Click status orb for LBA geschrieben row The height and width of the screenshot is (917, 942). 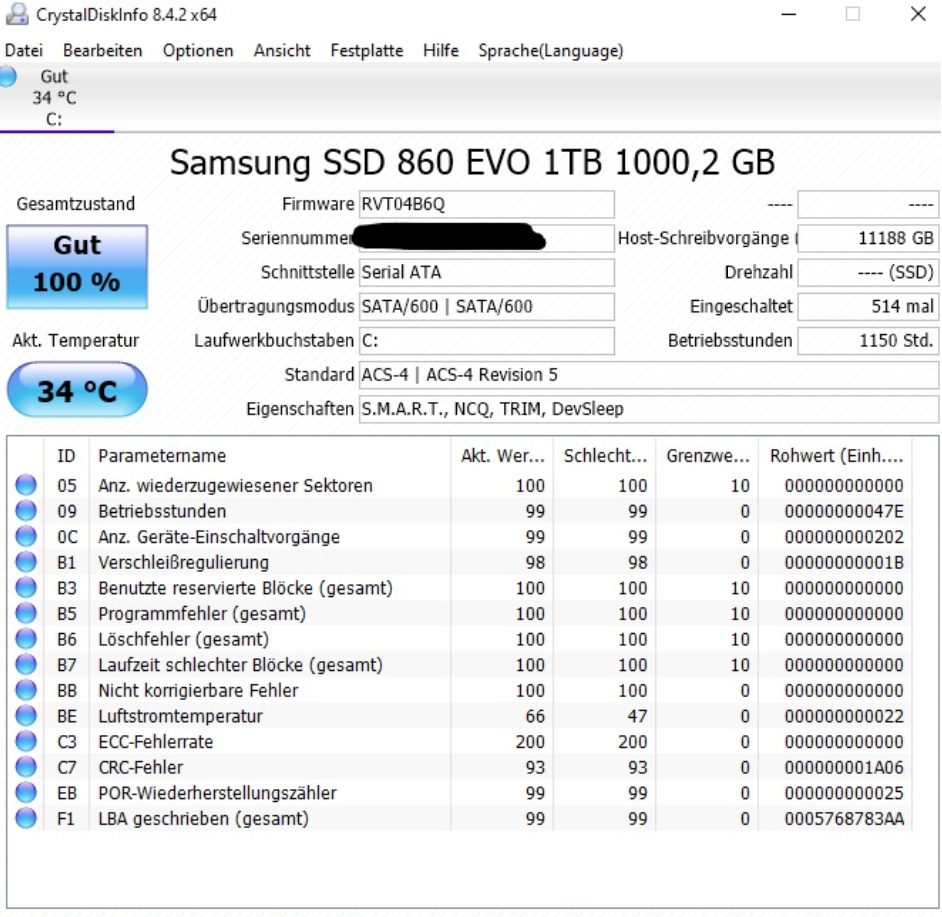coord(26,818)
